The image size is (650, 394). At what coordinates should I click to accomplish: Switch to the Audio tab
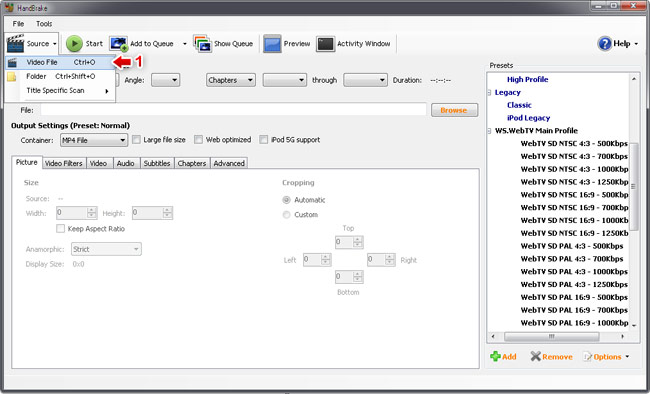pyautogui.click(x=126, y=163)
